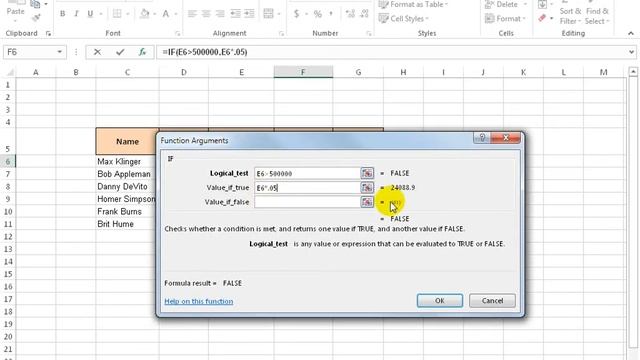Screen dimensions: 640x360
Task: Cancel formula entry with the X icon
Action: [97, 52]
